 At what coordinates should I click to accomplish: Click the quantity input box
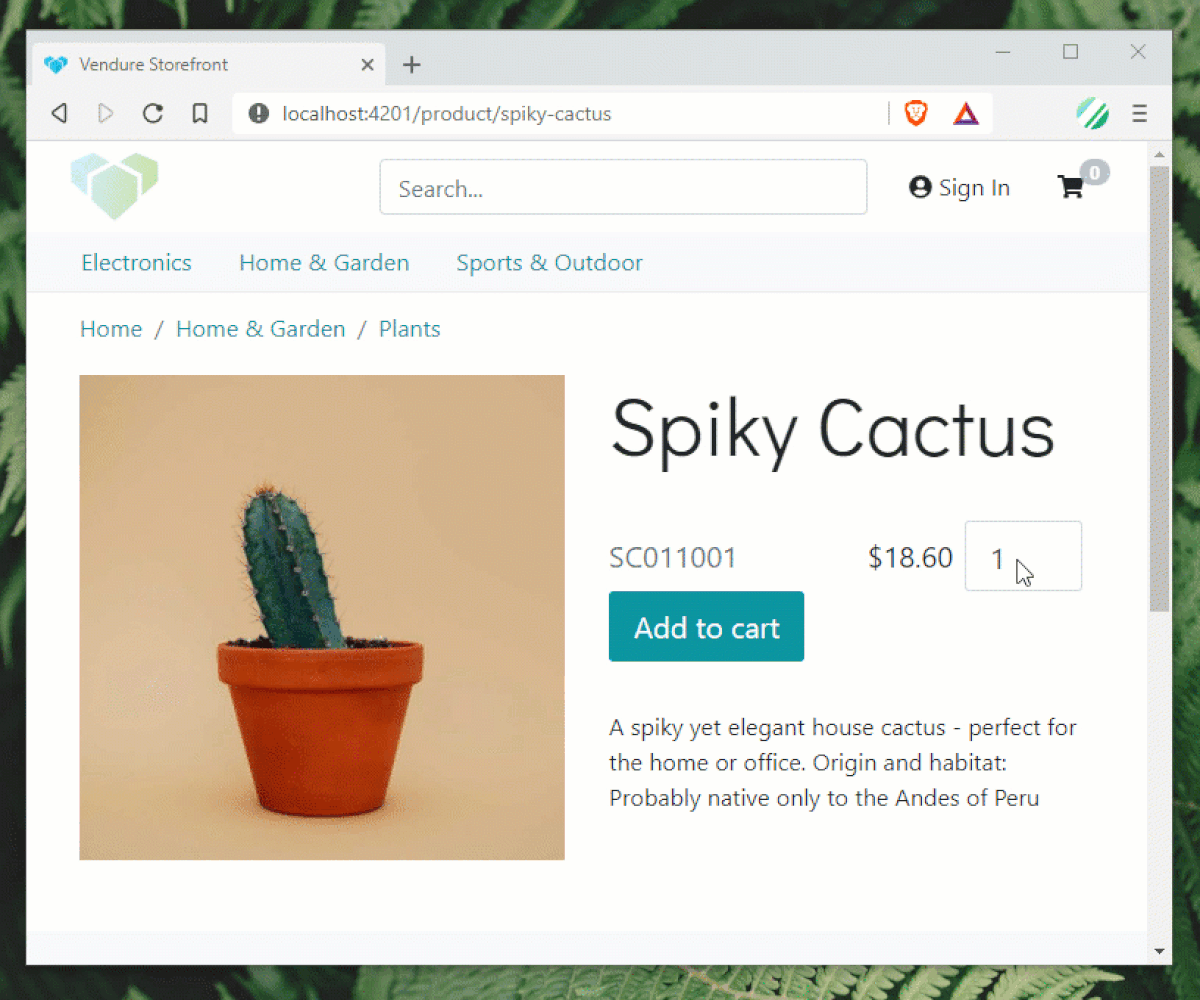[1022, 556]
